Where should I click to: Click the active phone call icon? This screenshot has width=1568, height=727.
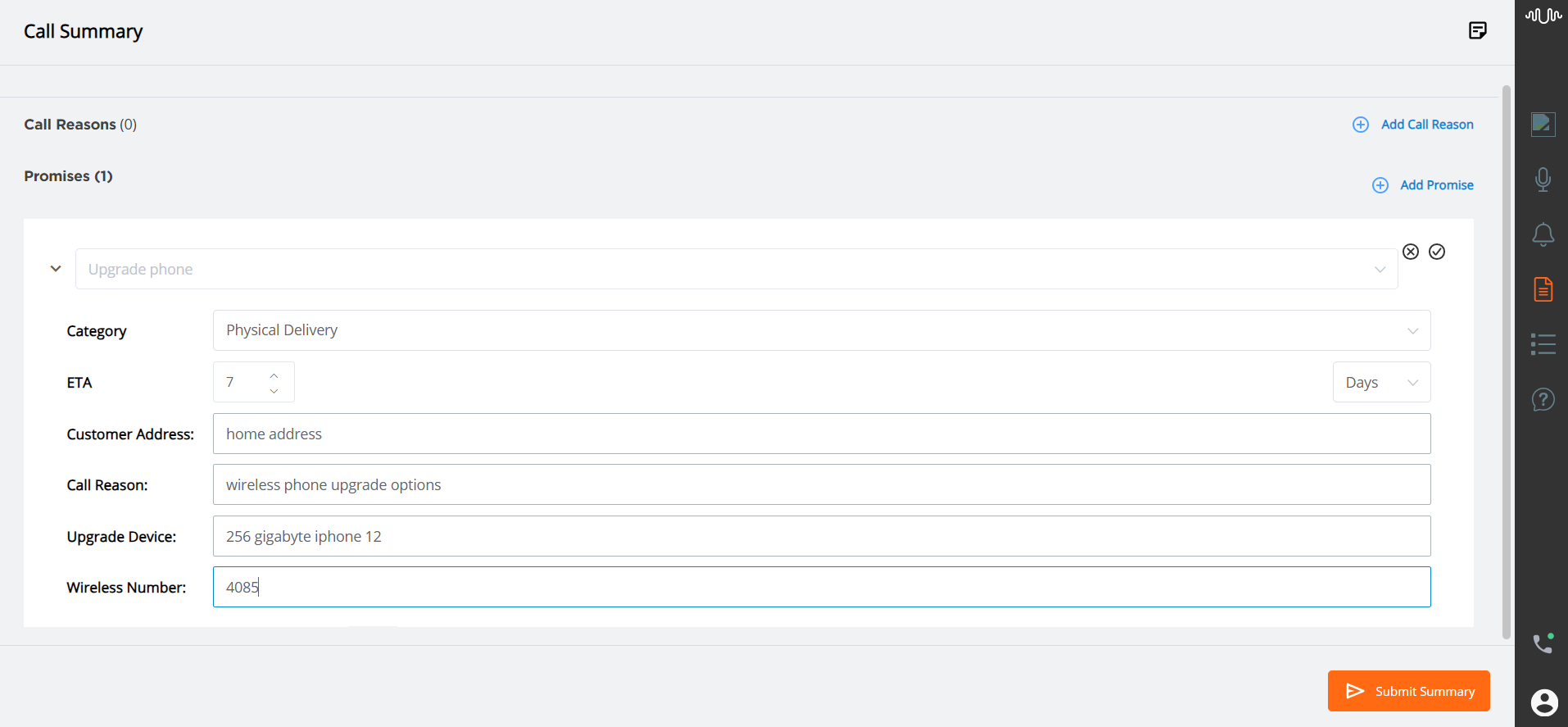[x=1543, y=643]
